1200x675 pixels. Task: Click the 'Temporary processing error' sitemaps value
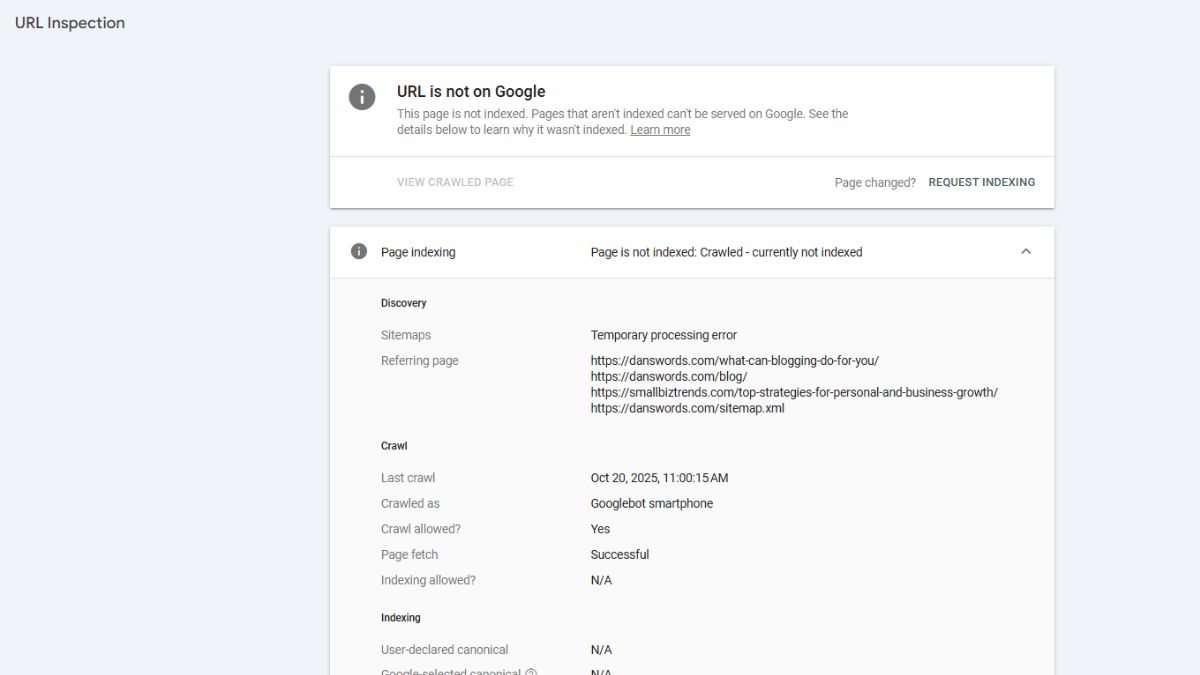coord(663,335)
